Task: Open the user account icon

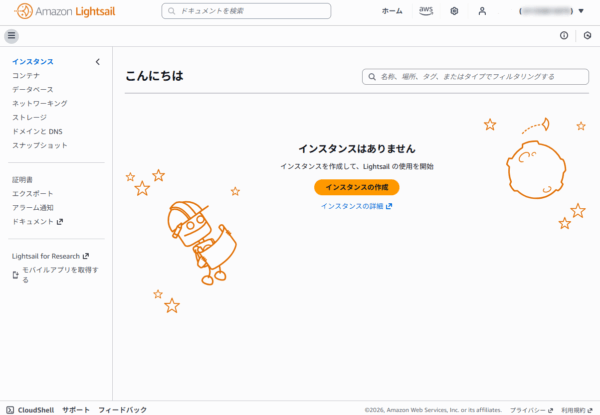Action: pos(482,11)
